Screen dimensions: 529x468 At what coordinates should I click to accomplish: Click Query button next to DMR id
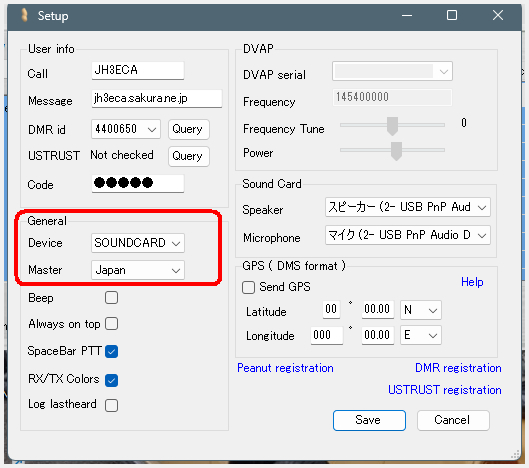(189, 129)
